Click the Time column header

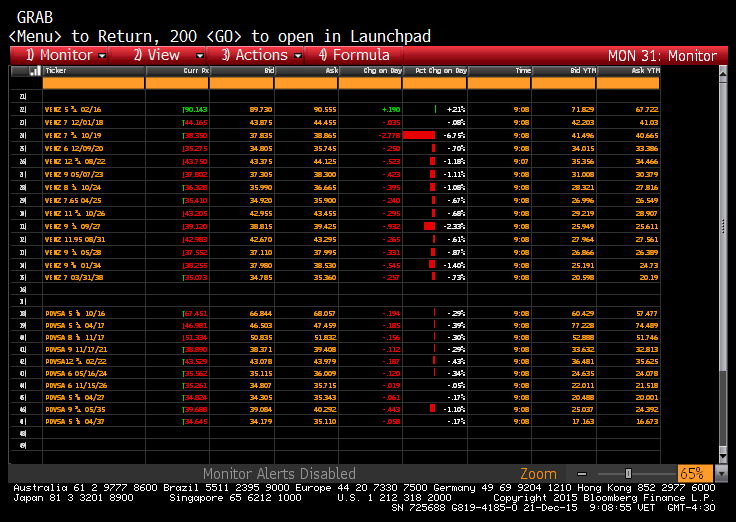[x=500, y=71]
